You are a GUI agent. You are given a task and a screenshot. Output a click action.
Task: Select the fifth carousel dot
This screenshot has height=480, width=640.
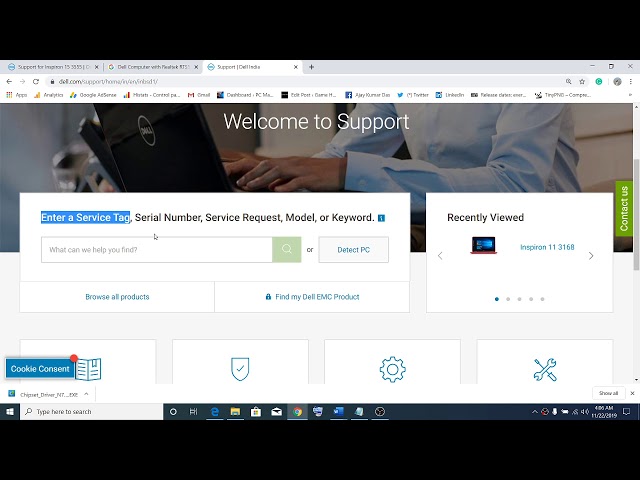pyautogui.click(x=542, y=299)
